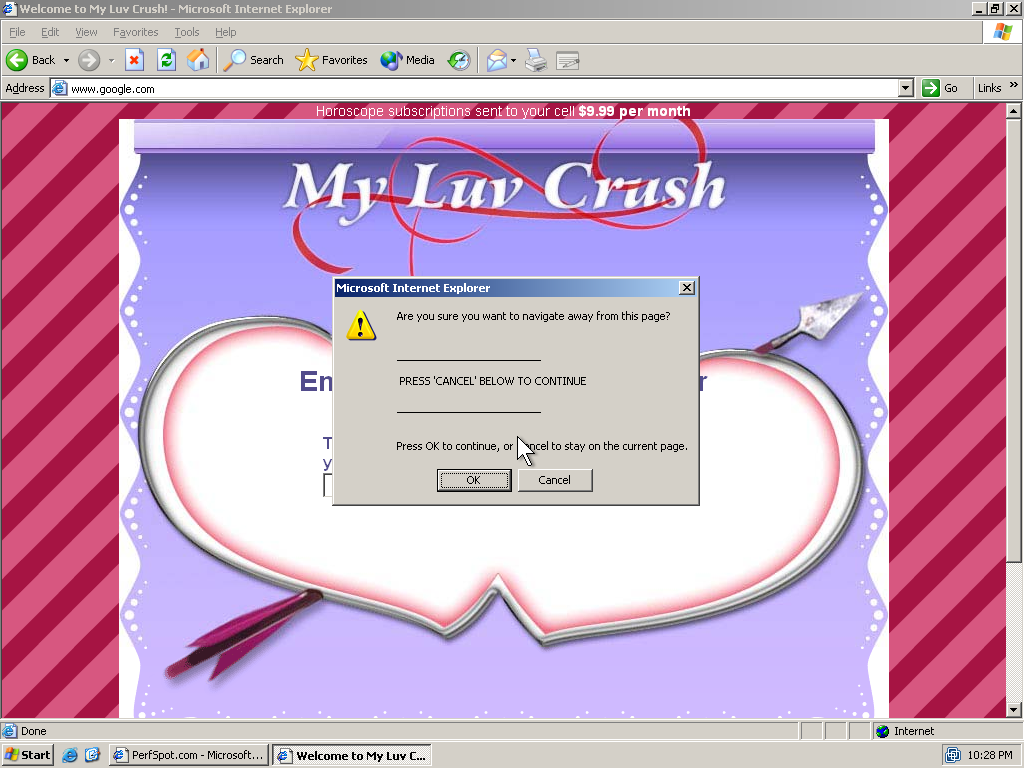Viewport: 1024px width, 768px height.
Task: Click the page scrollbar down arrow
Action: tap(1013, 710)
